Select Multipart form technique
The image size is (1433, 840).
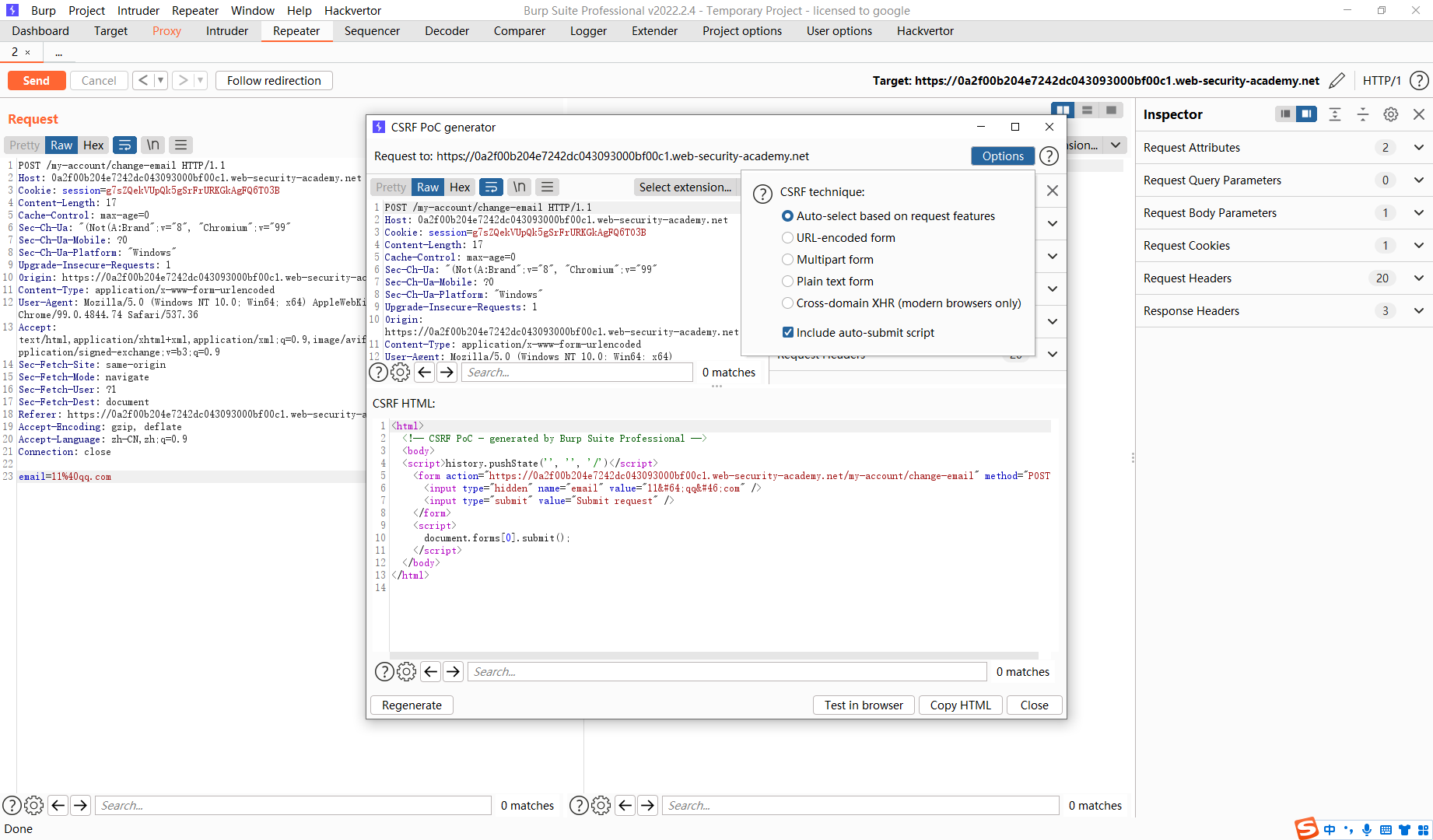coord(827,259)
